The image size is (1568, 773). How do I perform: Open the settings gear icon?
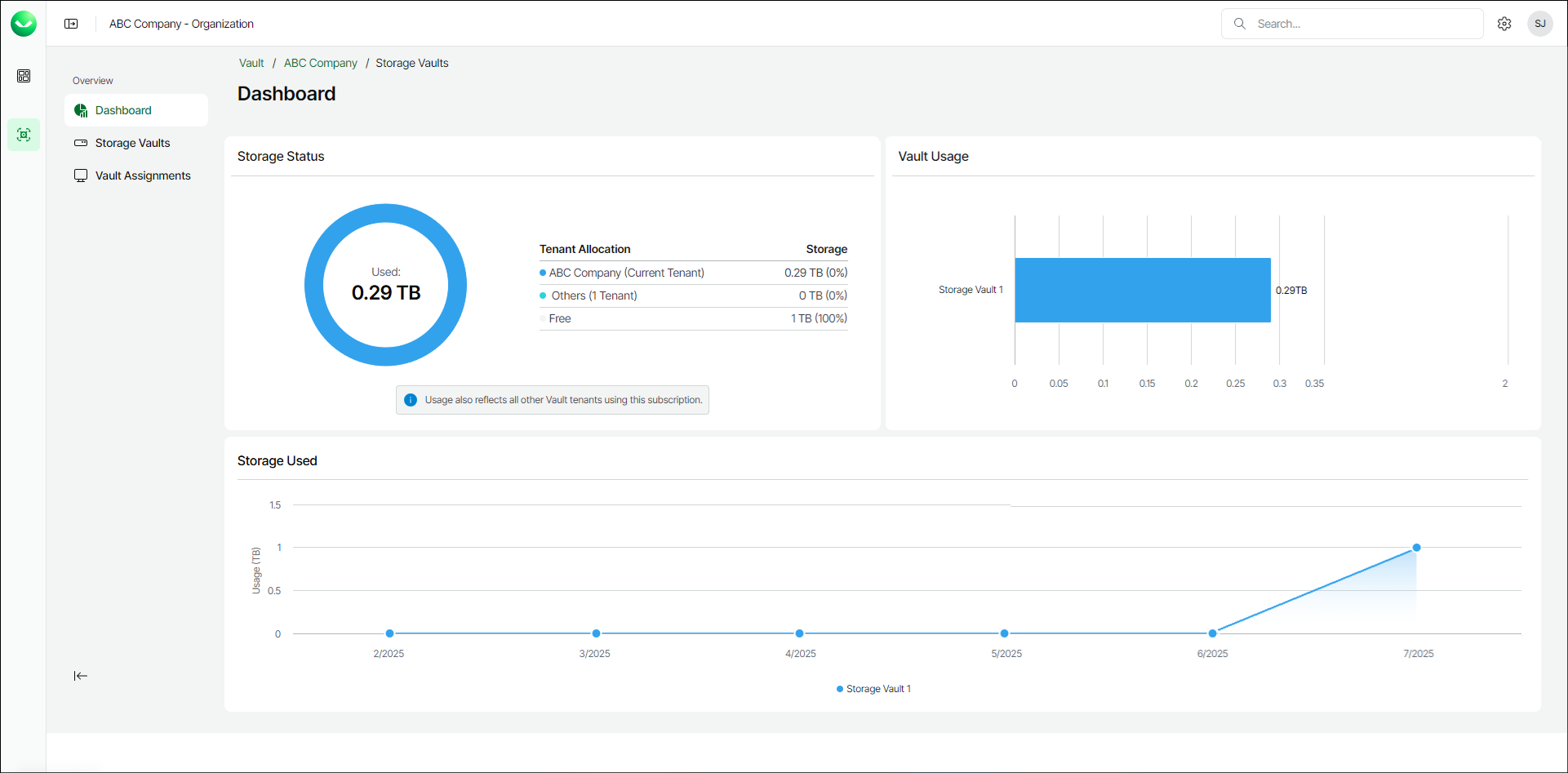(x=1504, y=24)
